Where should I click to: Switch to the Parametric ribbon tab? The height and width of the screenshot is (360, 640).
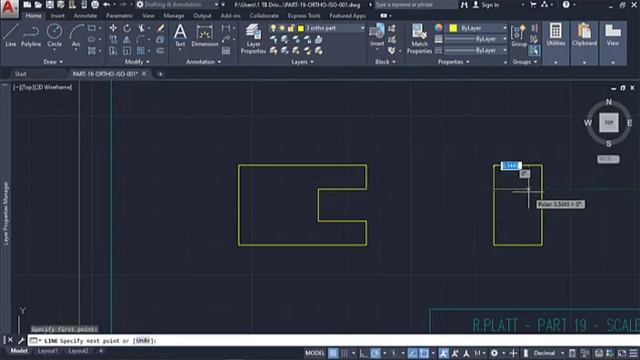(119, 16)
